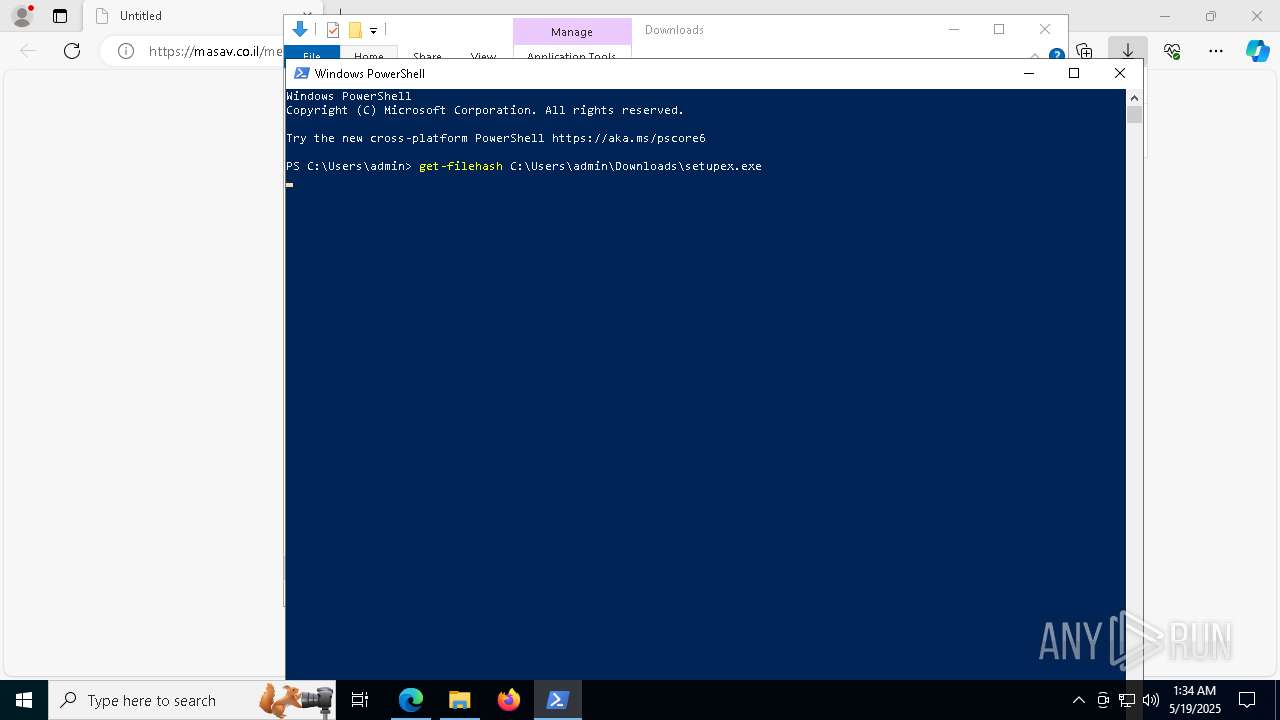Refresh the page in Edge
1280x720 pixels.
point(72,51)
